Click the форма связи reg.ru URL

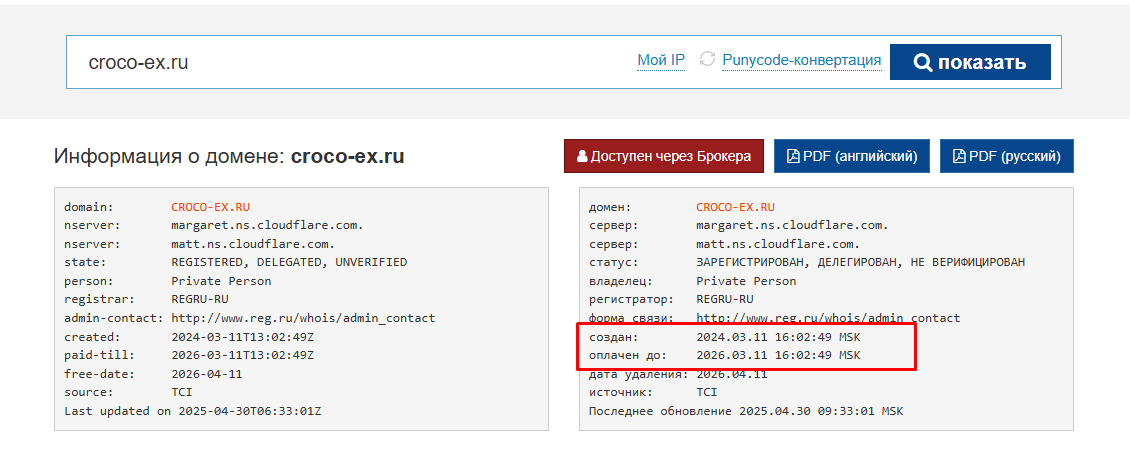pyautogui.click(x=828, y=318)
